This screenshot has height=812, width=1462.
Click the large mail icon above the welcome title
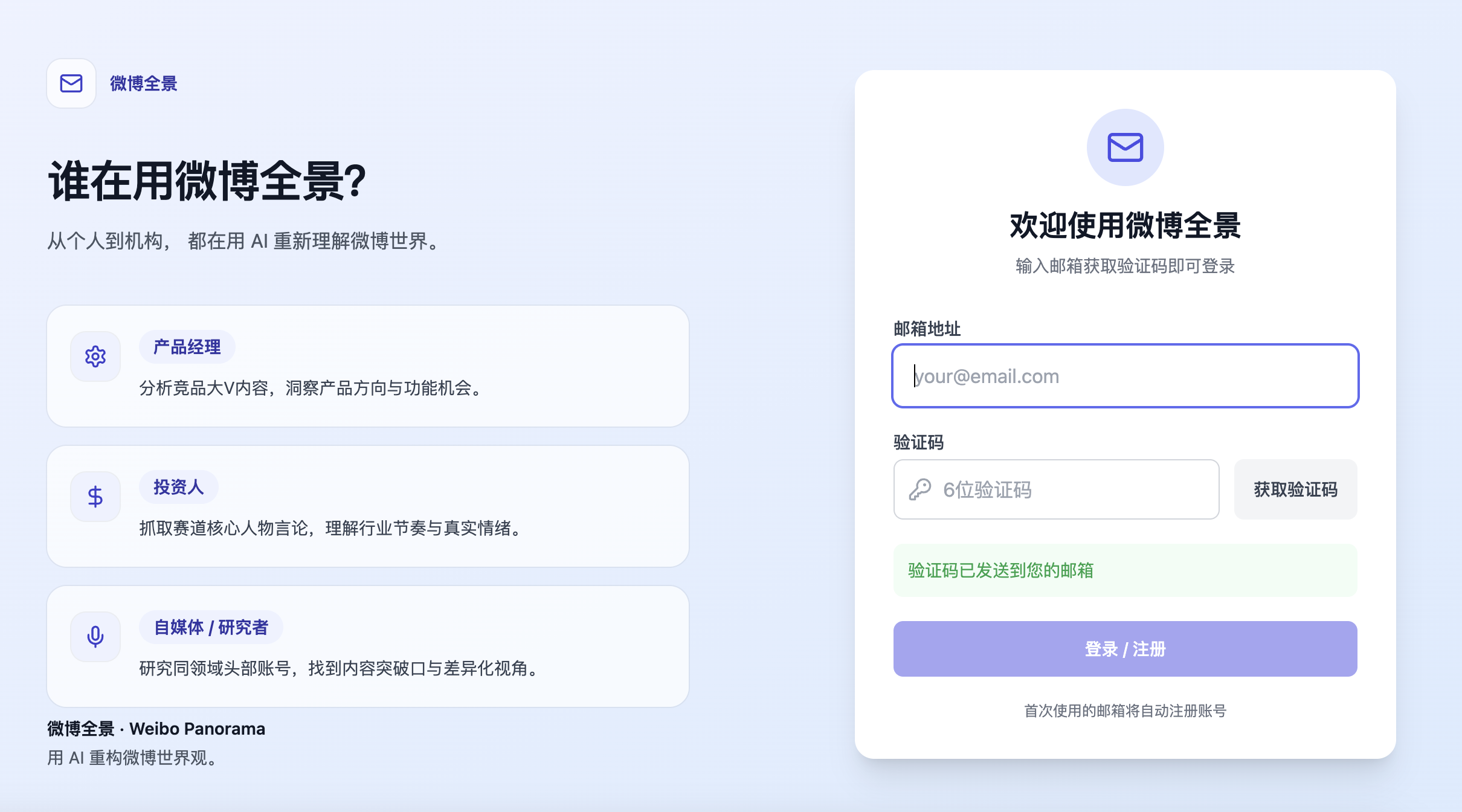point(1125,147)
